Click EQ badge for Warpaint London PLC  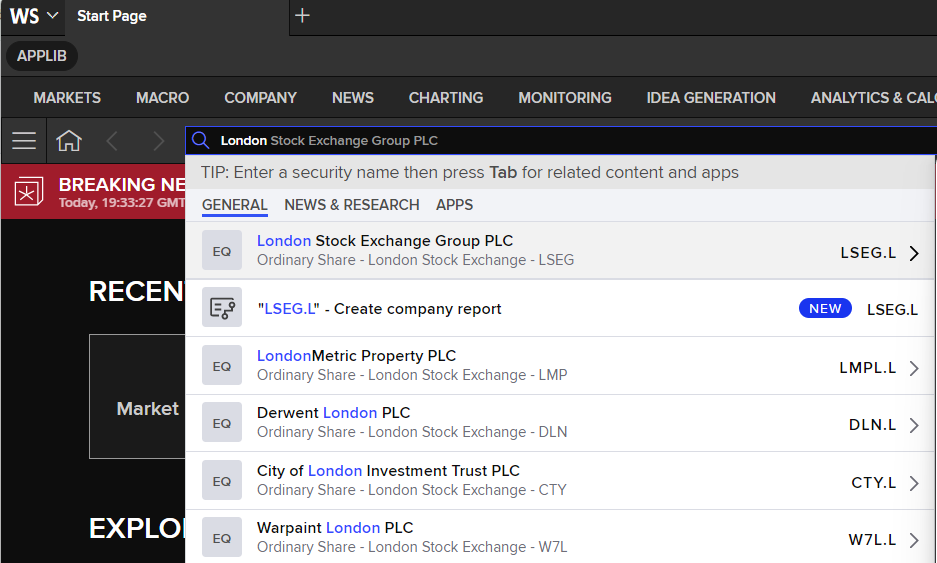(x=222, y=537)
